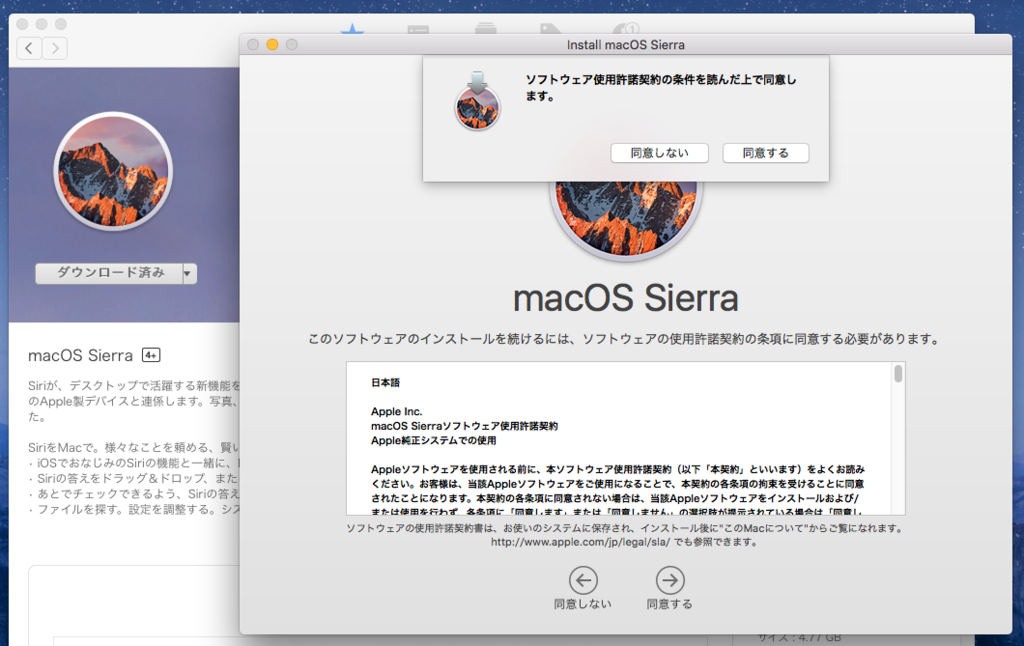Click the Apple Inc. line in the license
Viewport: 1024px width, 646px height.
(x=396, y=412)
